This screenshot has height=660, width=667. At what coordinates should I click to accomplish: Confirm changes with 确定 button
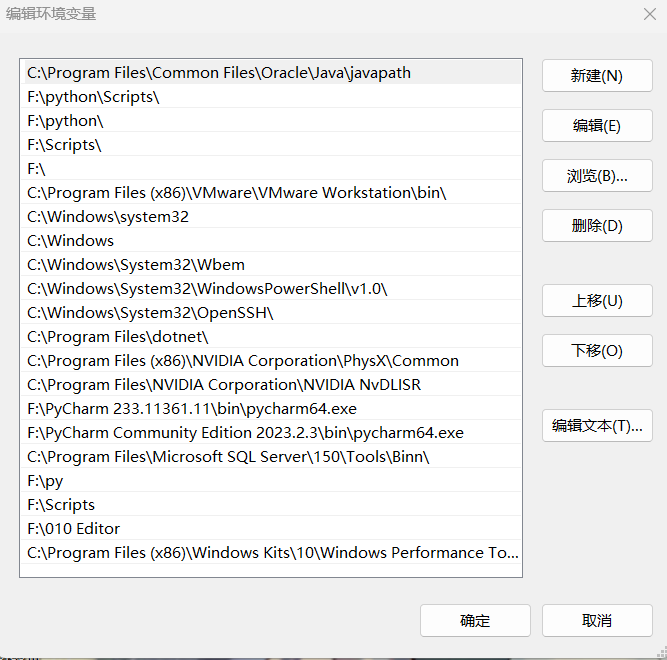475,621
